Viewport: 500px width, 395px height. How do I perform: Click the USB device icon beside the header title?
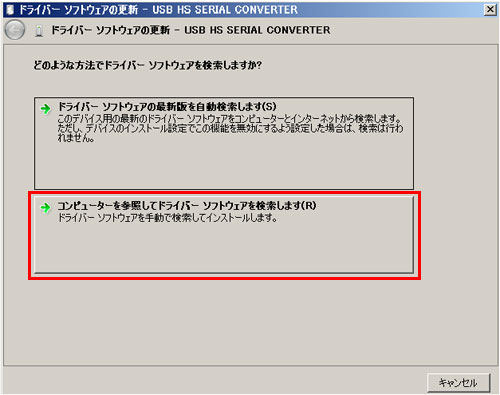pos(39,31)
